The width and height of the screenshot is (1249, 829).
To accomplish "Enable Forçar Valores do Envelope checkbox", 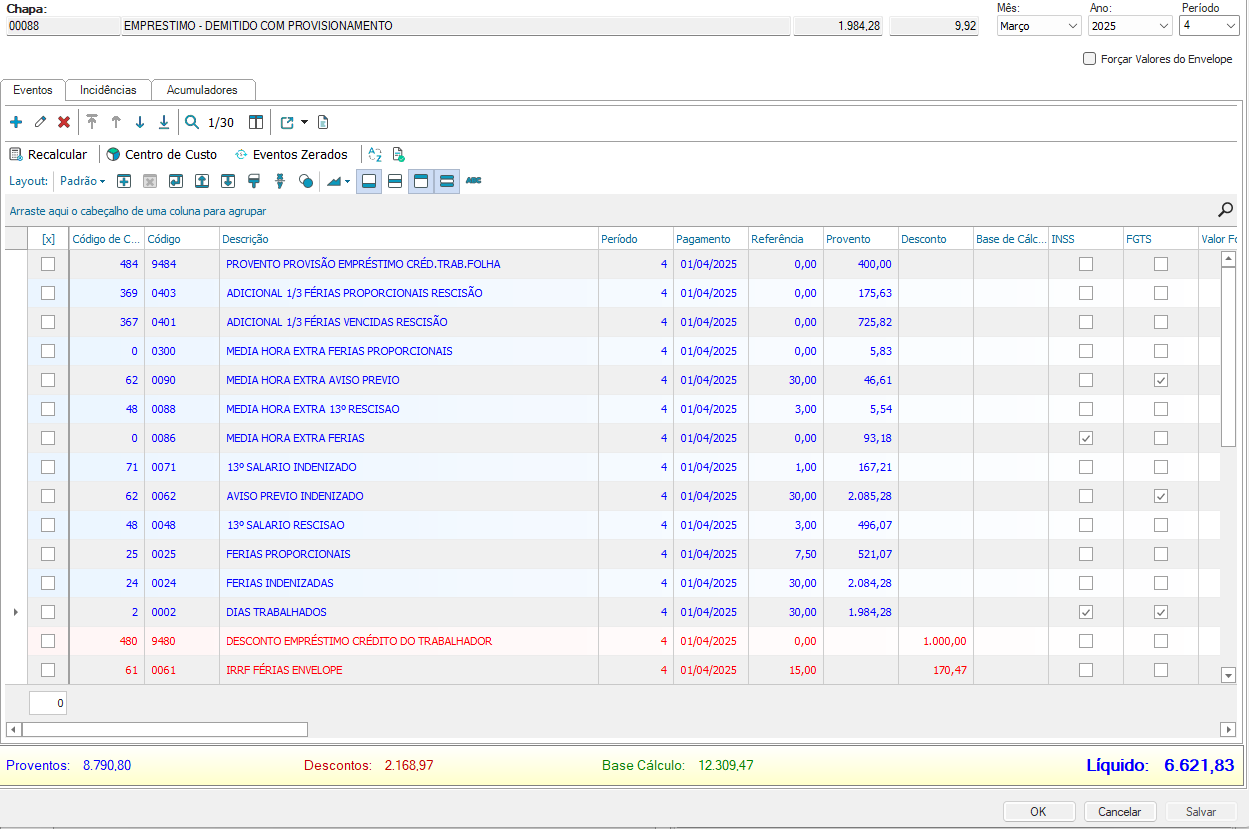I will click(1090, 59).
